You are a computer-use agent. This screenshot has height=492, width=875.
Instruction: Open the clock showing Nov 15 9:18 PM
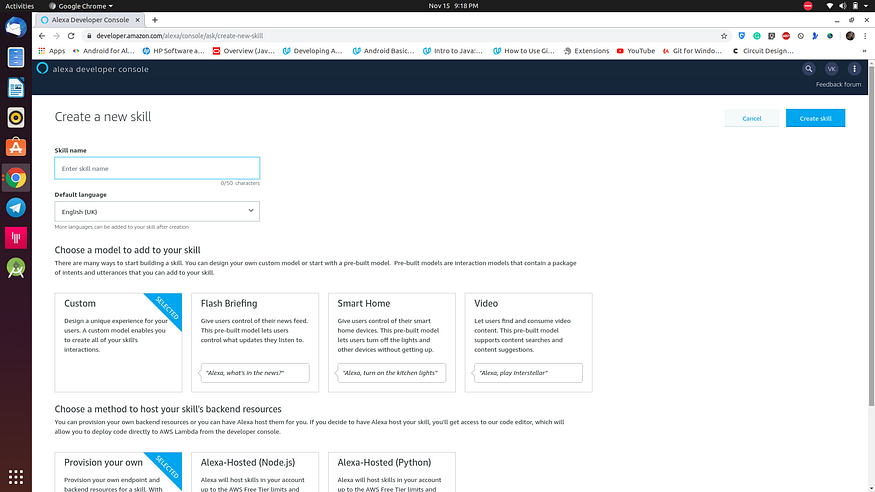pyautogui.click(x=453, y=6)
